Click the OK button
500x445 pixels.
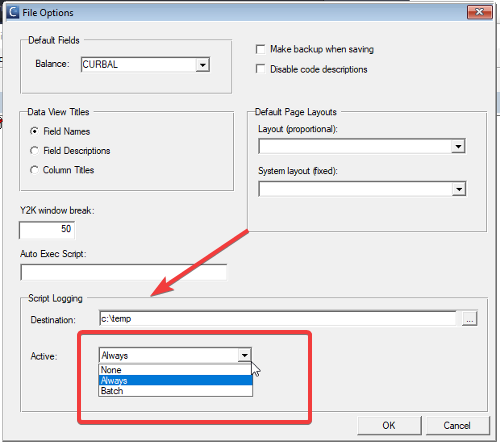coord(389,426)
